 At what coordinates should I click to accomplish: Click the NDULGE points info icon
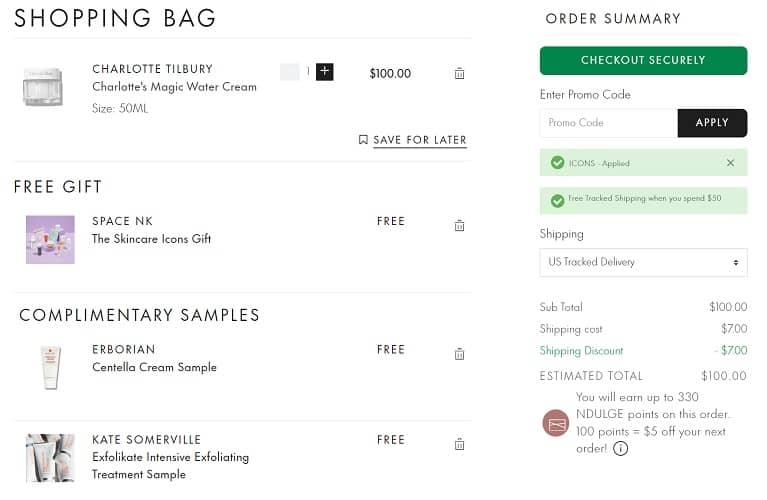click(620, 449)
